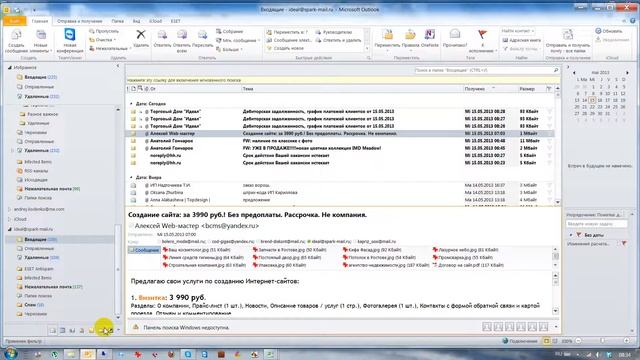This screenshot has width=640, height=360.
Task: Click the message body vertical scrollbar
Action: click(556, 293)
